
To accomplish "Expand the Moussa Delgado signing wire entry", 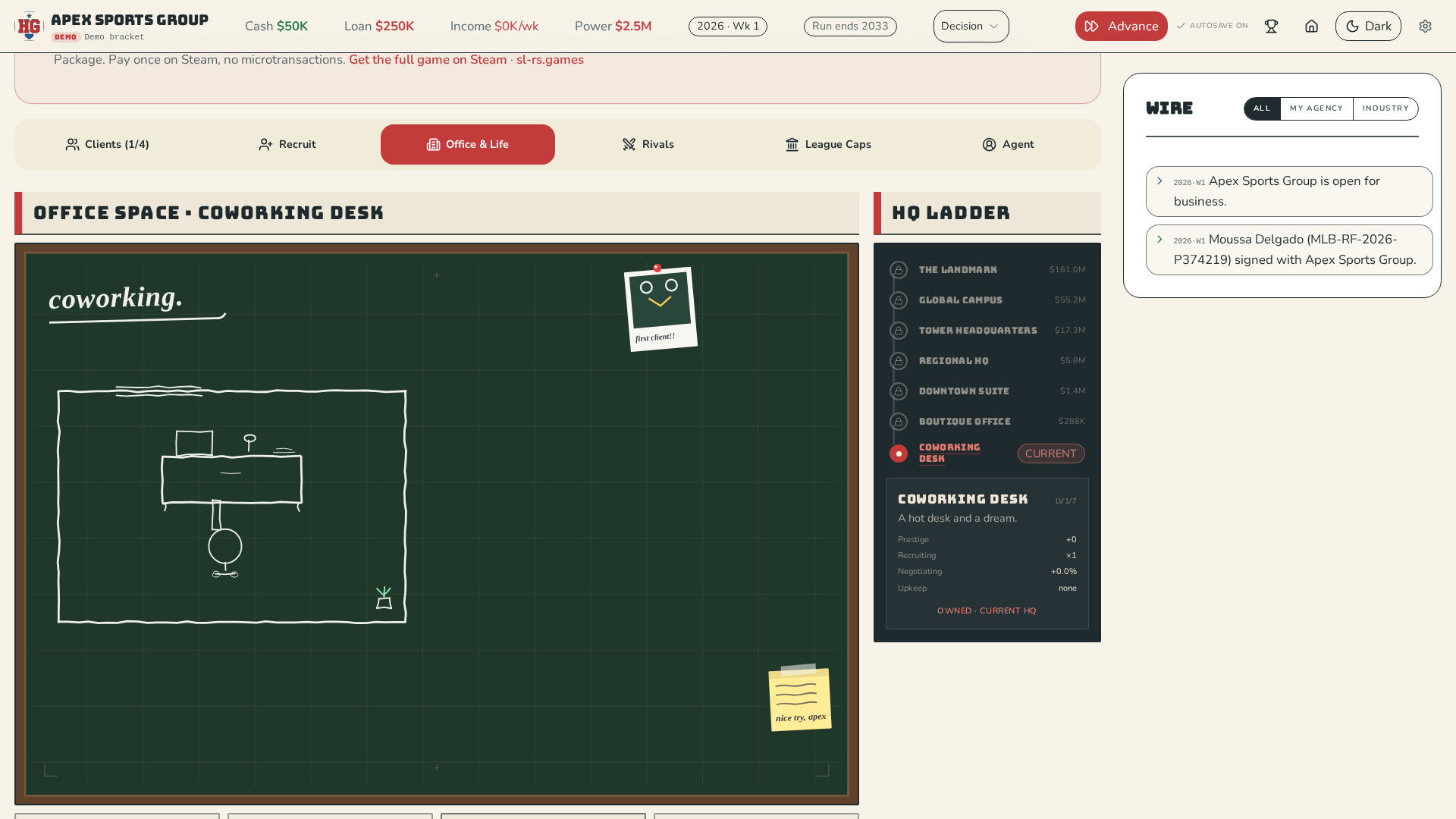I will pyautogui.click(x=1289, y=249).
